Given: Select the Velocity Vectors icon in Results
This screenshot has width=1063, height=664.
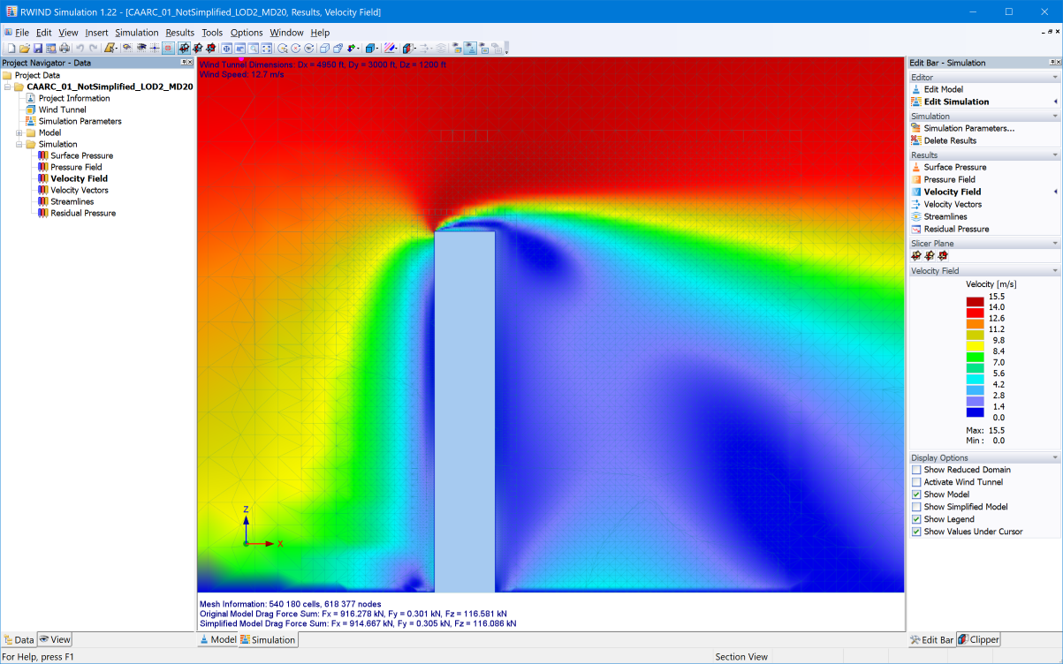Looking at the screenshot, I should [918, 203].
